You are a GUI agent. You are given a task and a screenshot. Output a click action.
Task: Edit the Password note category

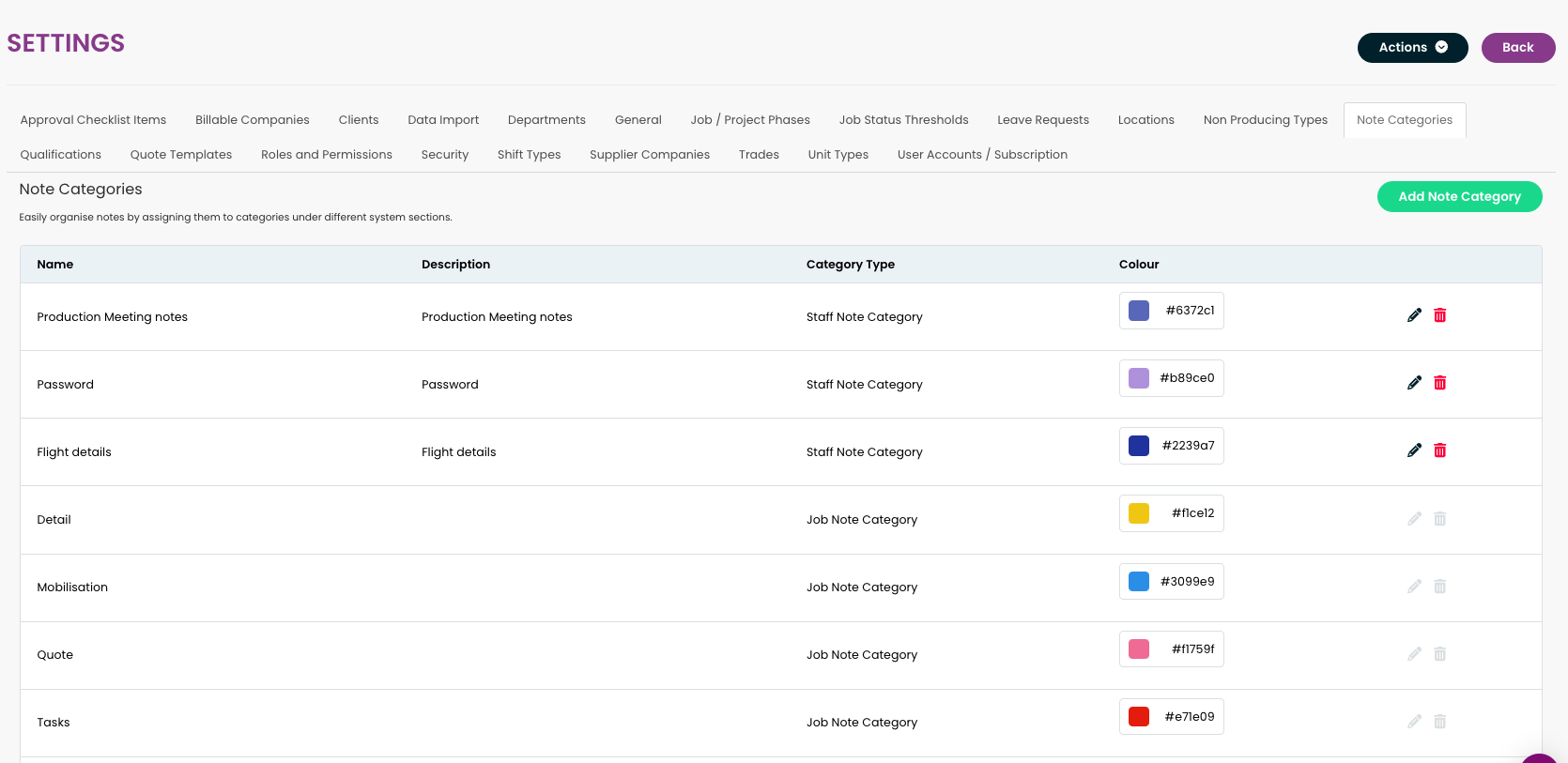pyautogui.click(x=1414, y=383)
